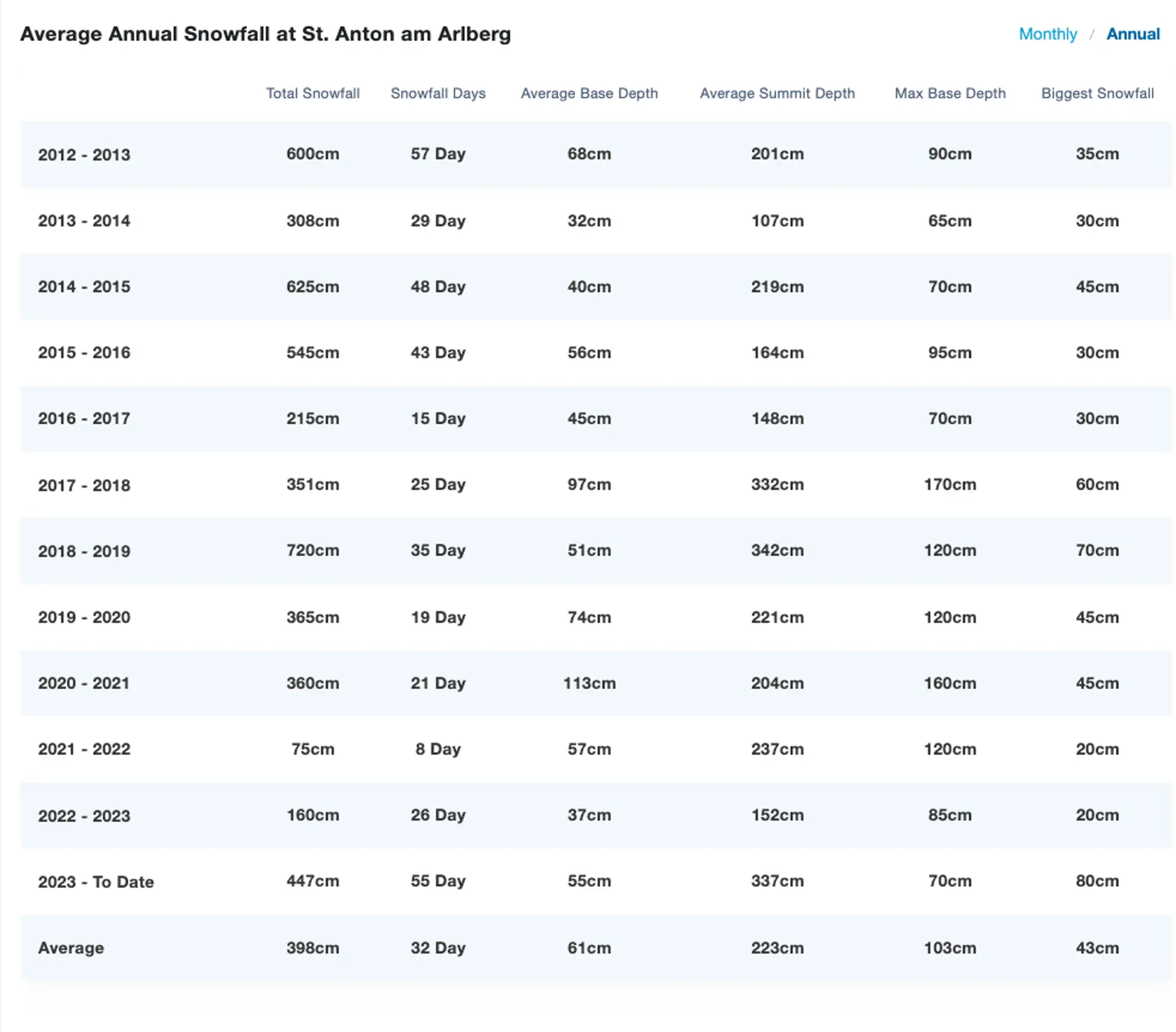Select the 2012 - 2013 row label
Viewport: 1176px width, 1032px height.
point(84,154)
